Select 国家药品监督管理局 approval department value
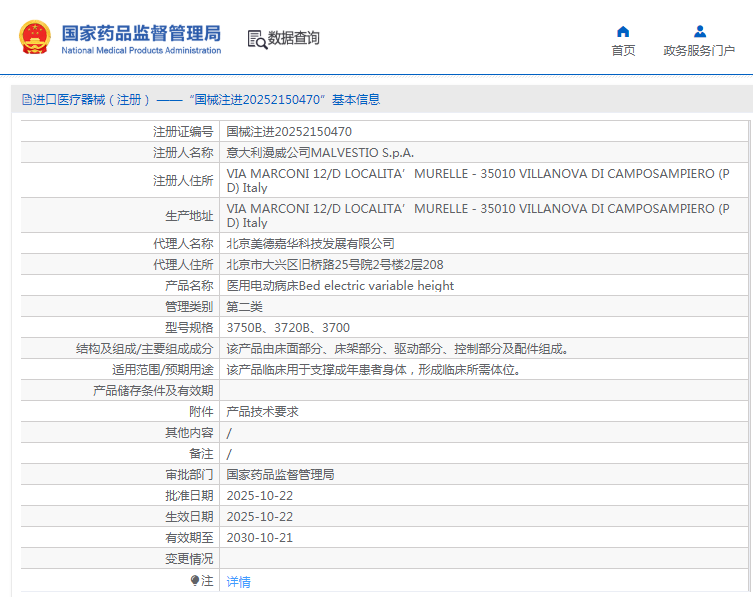The image size is (753, 597). coord(280,475)
